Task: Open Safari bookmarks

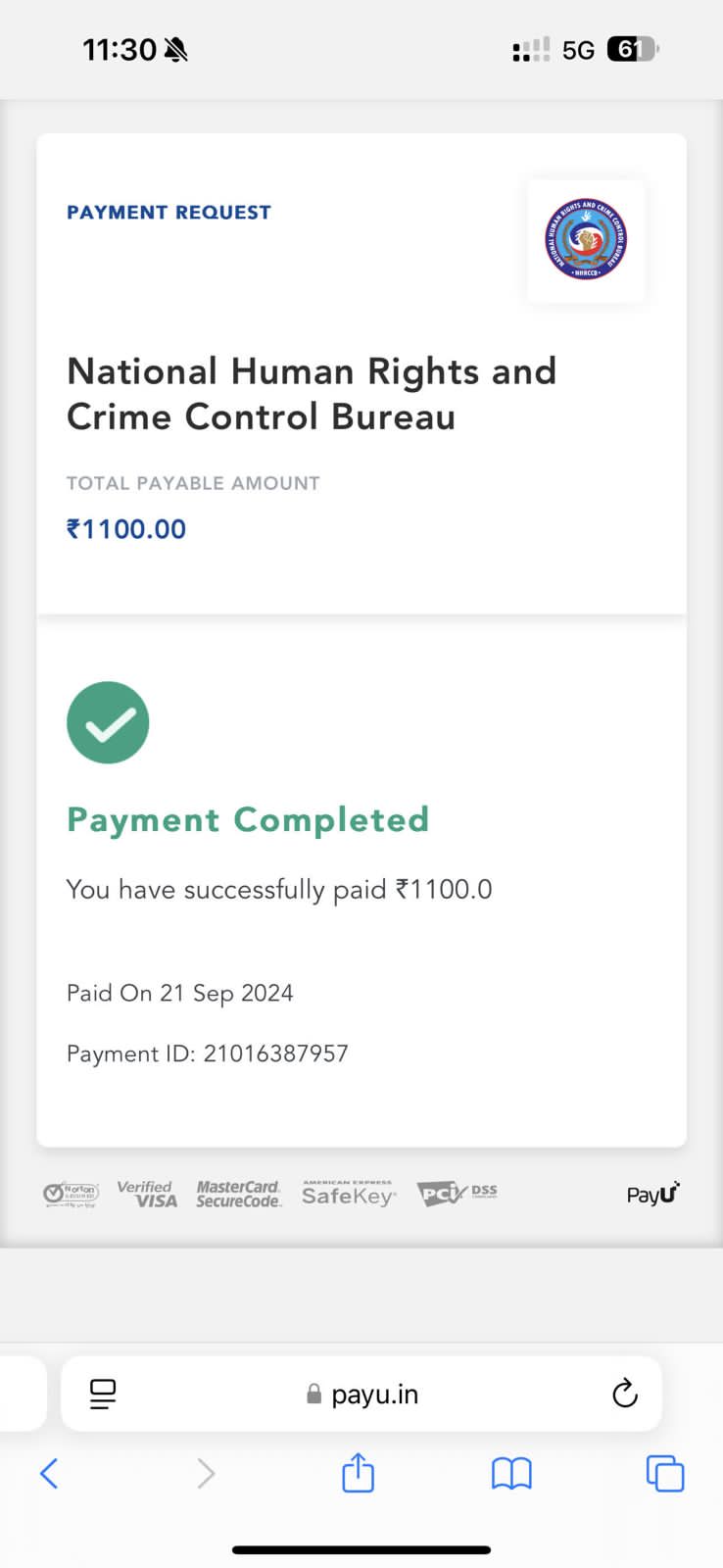Action: [511, 1473]
